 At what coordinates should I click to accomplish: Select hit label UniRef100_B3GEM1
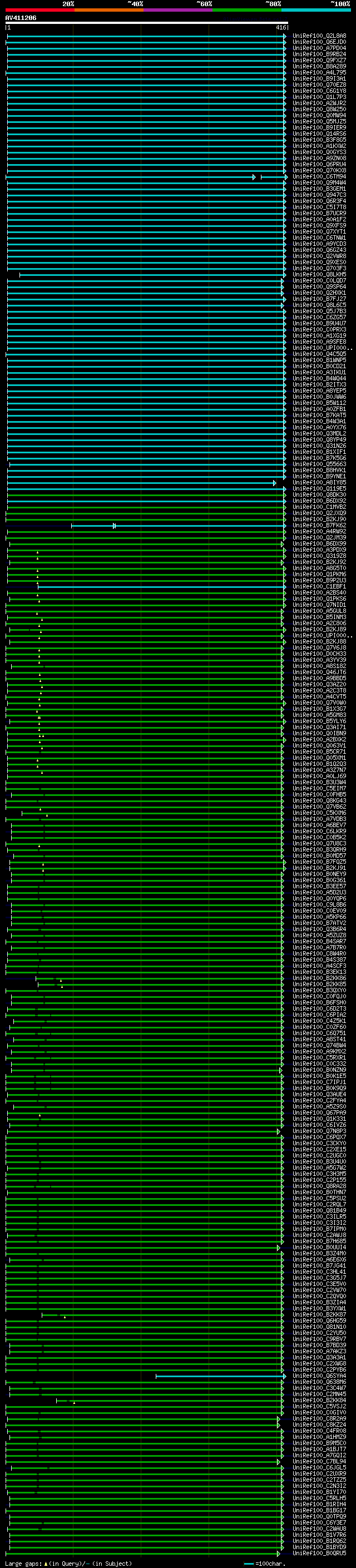[319, 189]
